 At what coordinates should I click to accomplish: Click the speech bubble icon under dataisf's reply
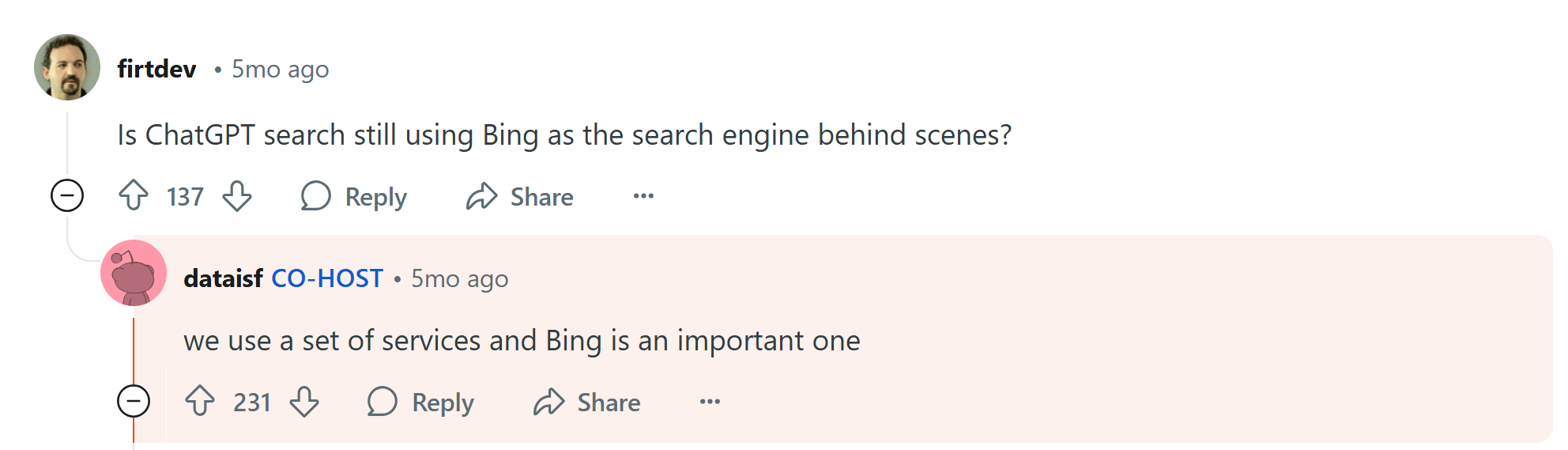[383, 401]
